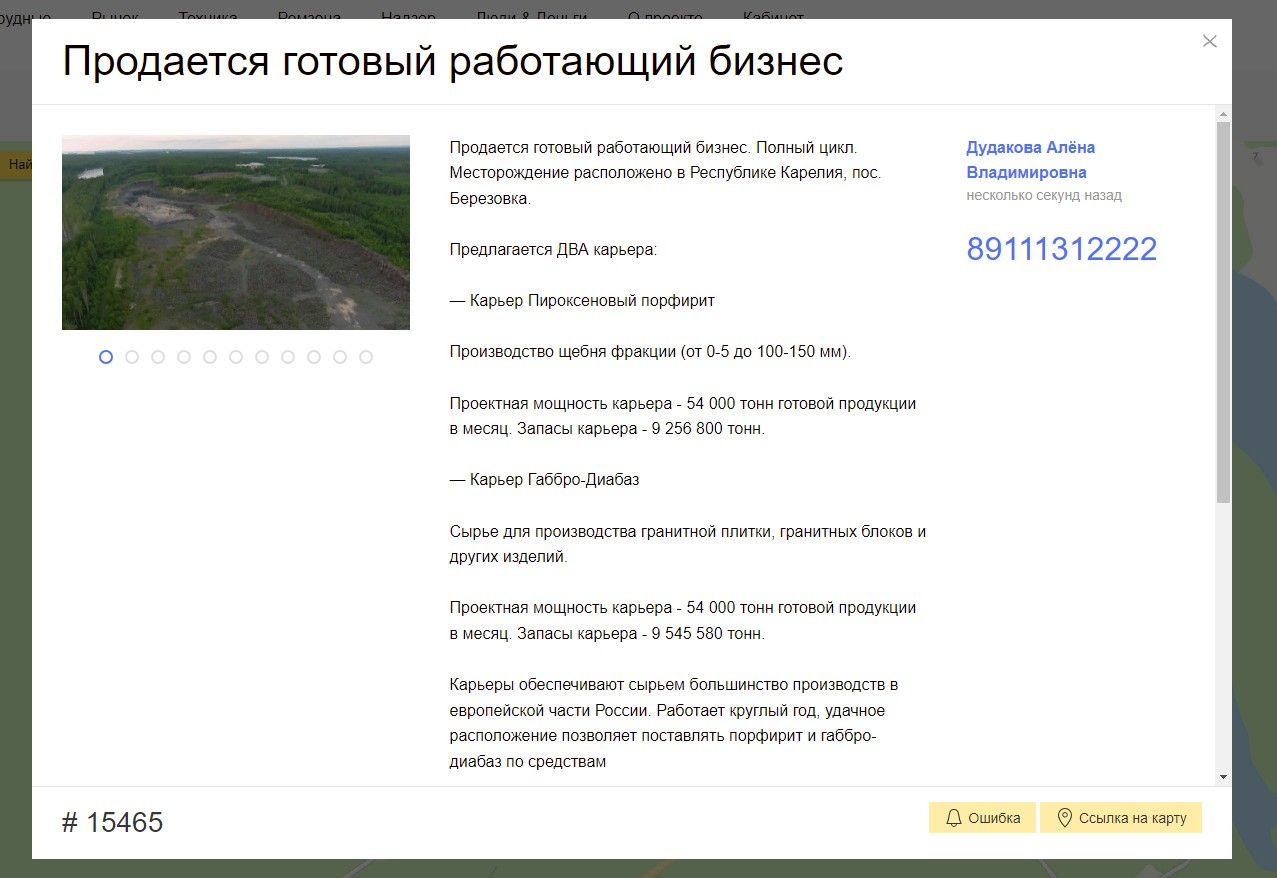
Task: Select the seventh photo carousel dot
Action: coord(262,357)
